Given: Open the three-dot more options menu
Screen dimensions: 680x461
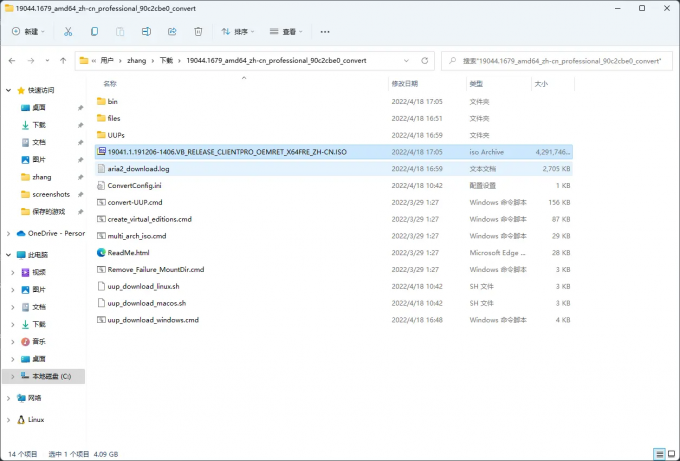Looking at the screenshot, I should [325, 32].
